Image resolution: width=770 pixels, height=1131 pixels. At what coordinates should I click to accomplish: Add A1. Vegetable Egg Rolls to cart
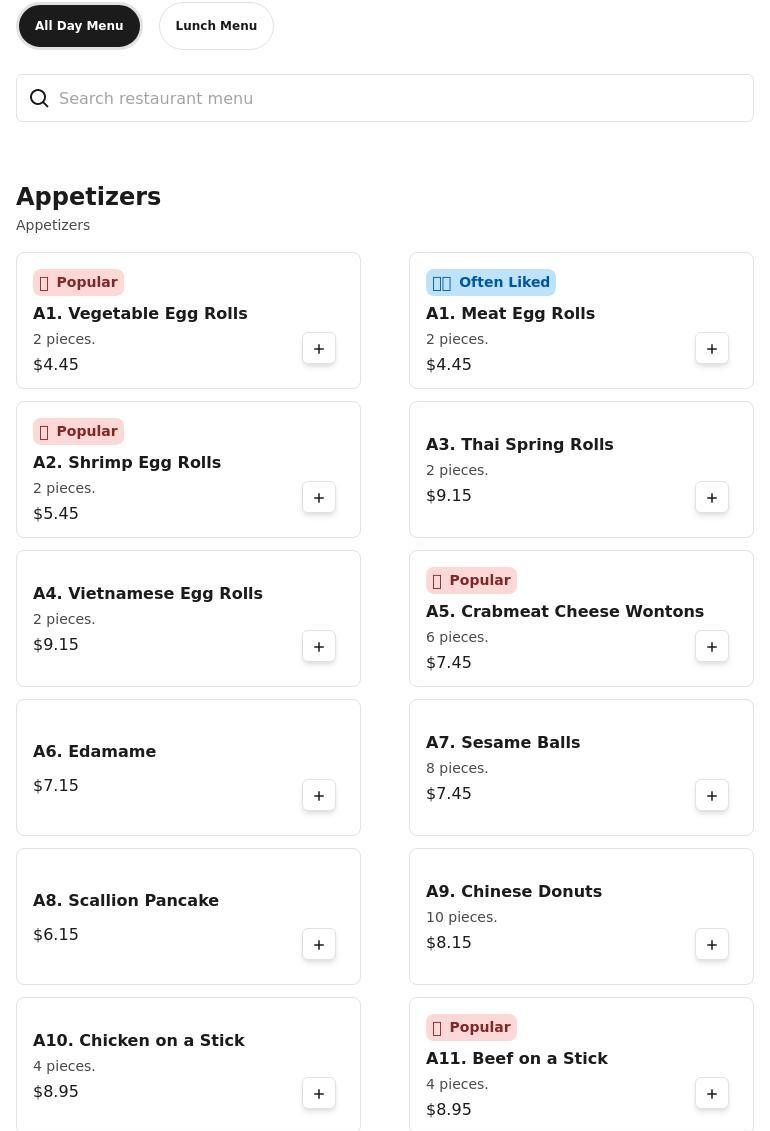tap(319, 349)
